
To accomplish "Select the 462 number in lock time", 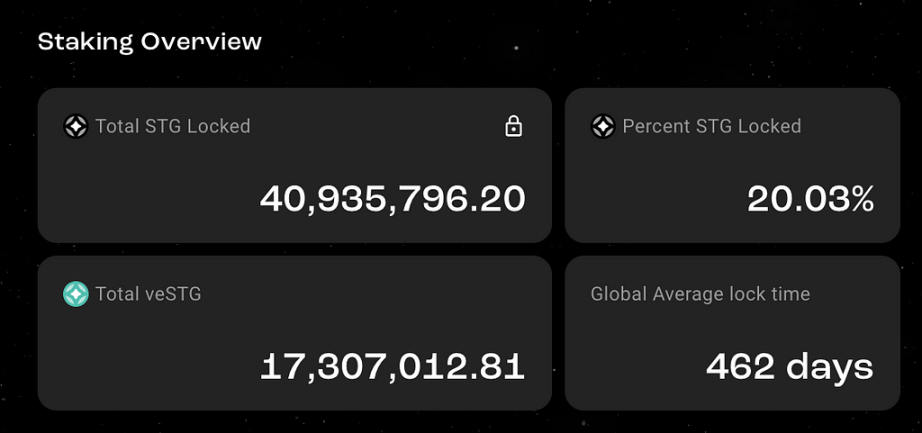I will [740, 367].
